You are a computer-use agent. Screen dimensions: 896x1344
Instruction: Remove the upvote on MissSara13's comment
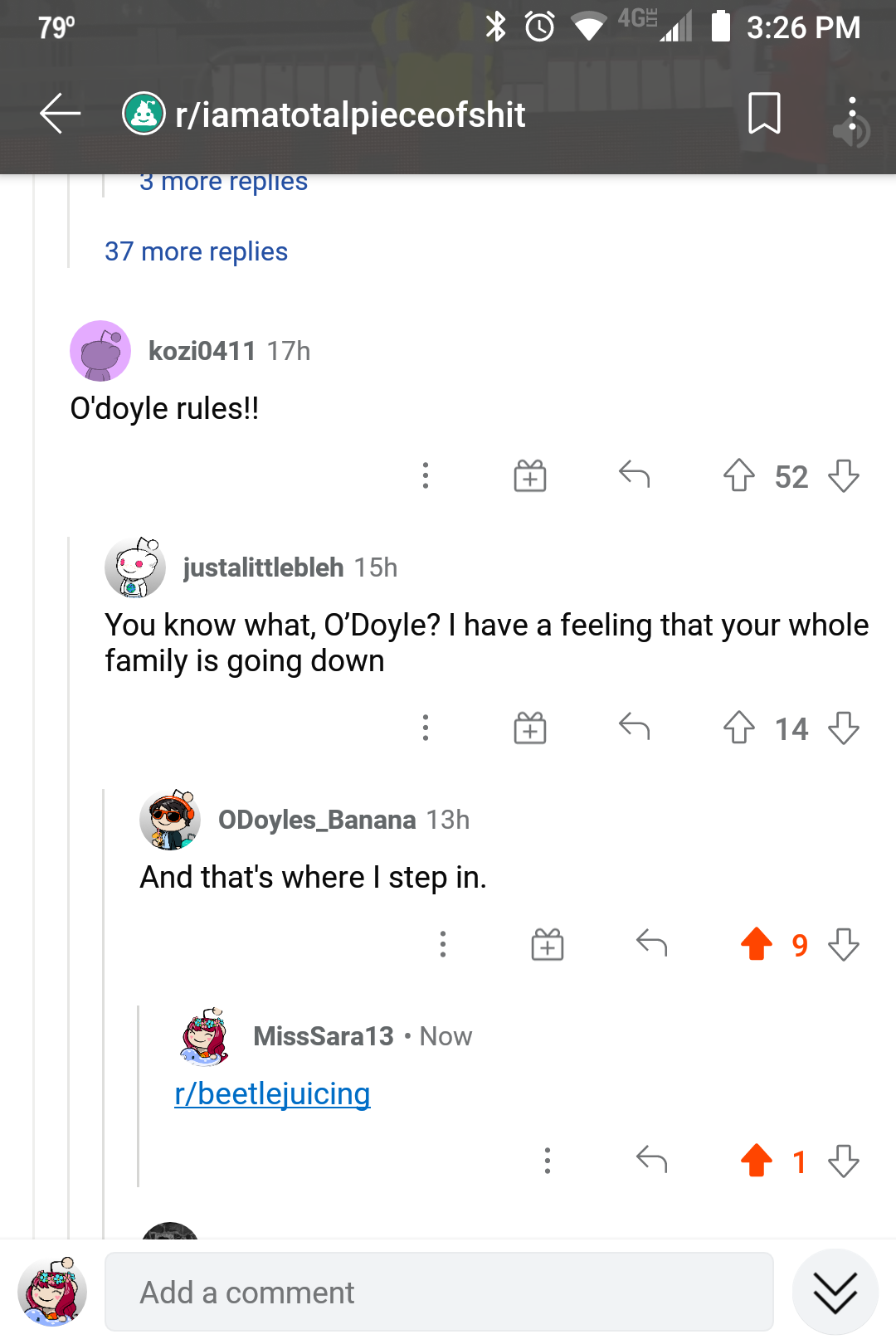(x=756, y=1161)
